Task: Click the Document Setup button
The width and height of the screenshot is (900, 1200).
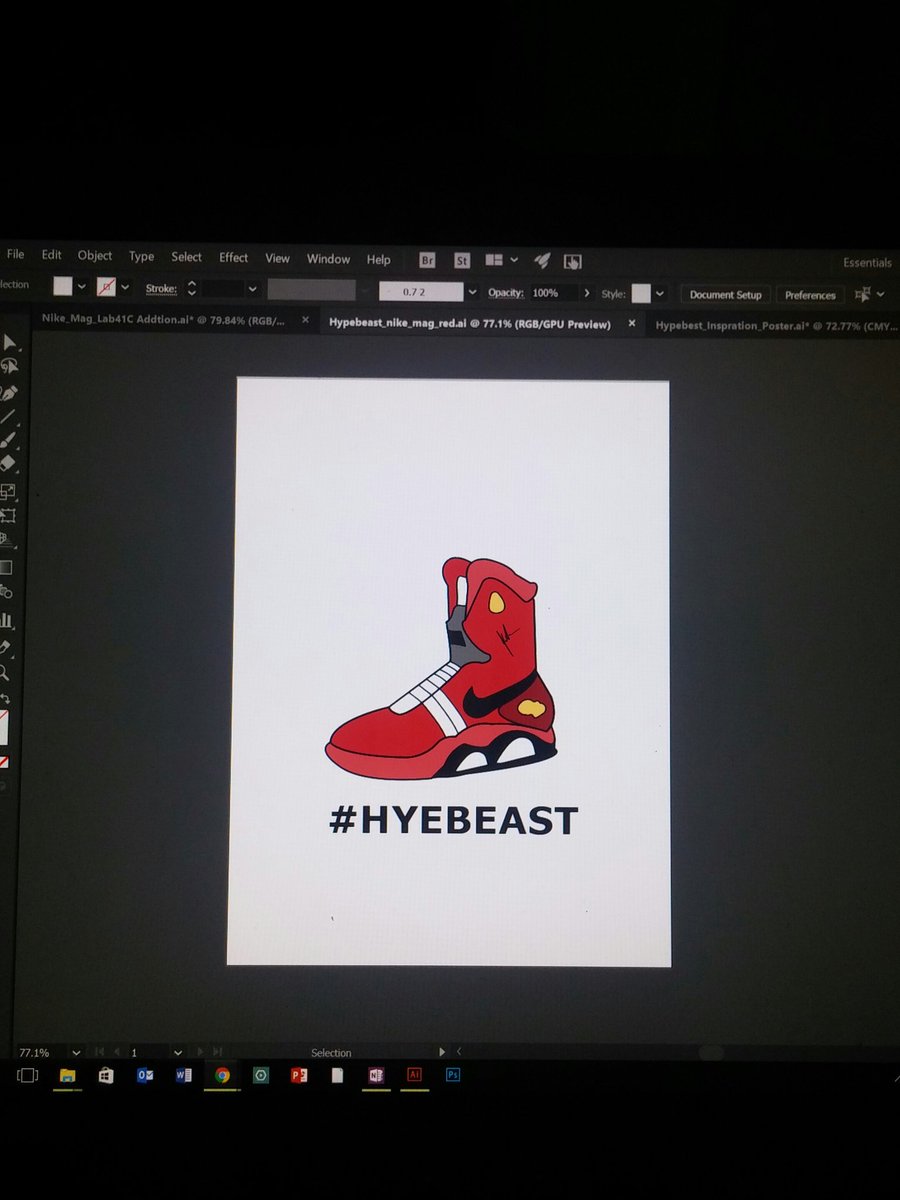Action: pos(726,295)
